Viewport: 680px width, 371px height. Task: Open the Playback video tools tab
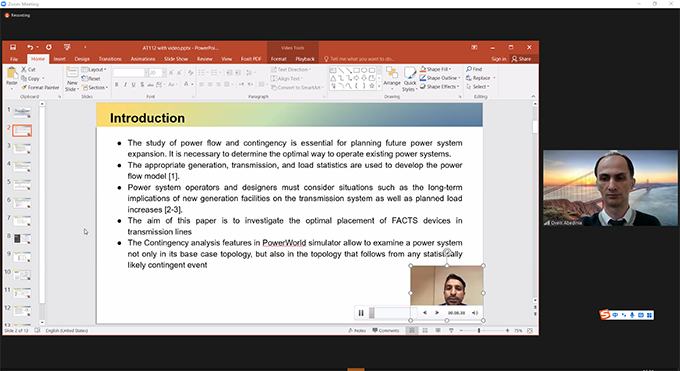[305, 59]
